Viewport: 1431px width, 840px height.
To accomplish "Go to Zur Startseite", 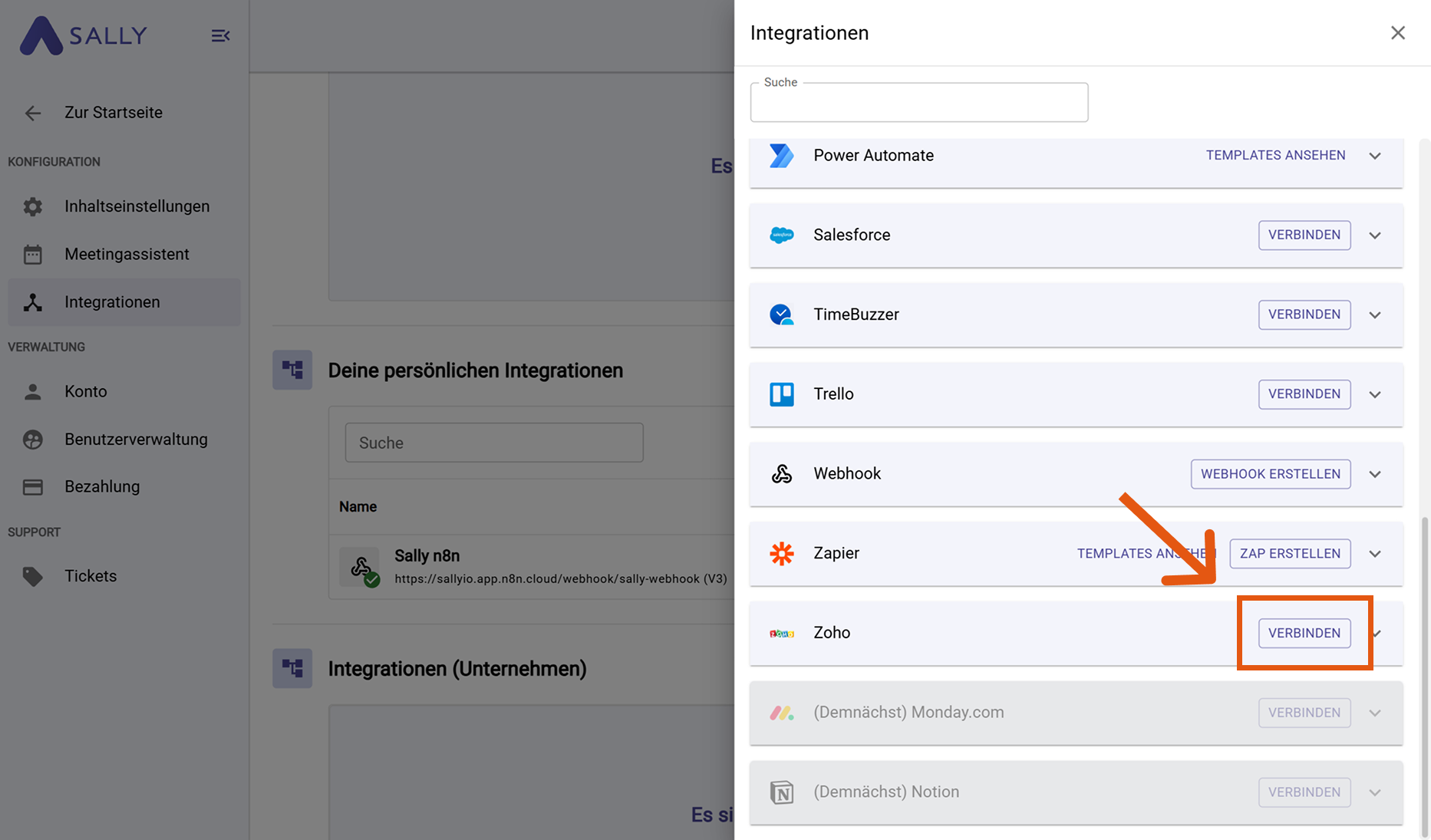I will coord(114,113).
